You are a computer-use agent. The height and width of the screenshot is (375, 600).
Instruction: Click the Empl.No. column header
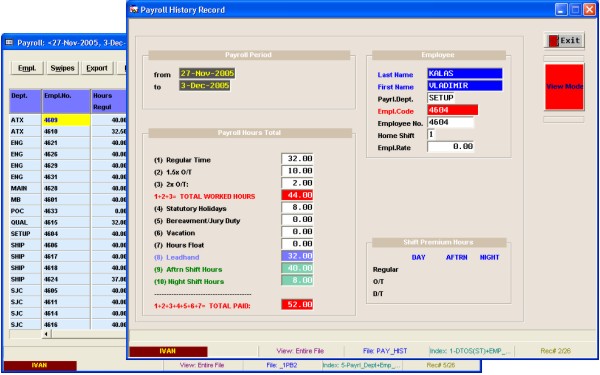[66, 101]
